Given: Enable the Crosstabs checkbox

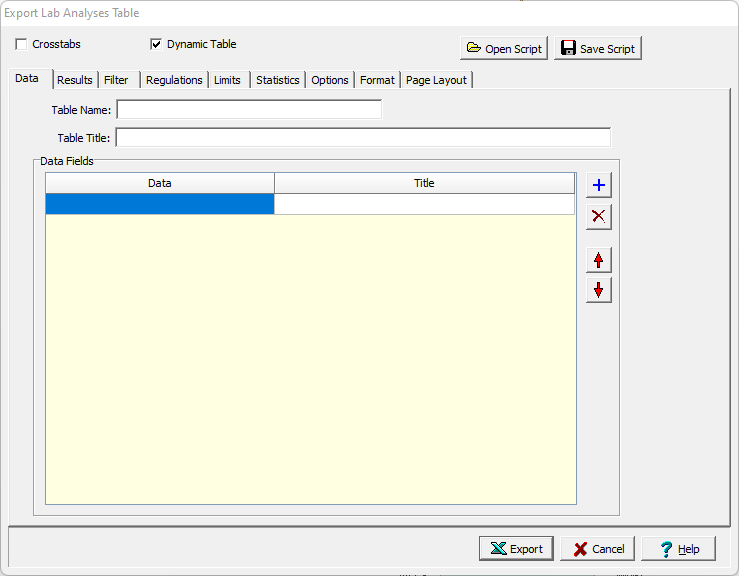Looking at the screenshot, I should pos(22,44).
